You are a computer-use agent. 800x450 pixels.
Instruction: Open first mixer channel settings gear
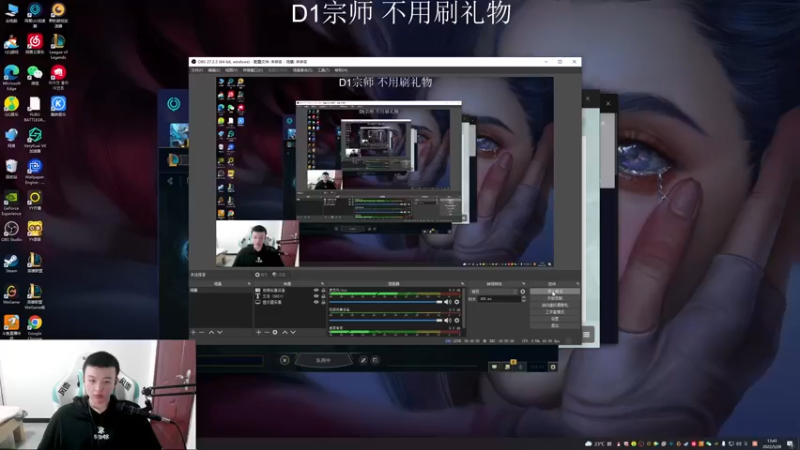coord(457,302)
